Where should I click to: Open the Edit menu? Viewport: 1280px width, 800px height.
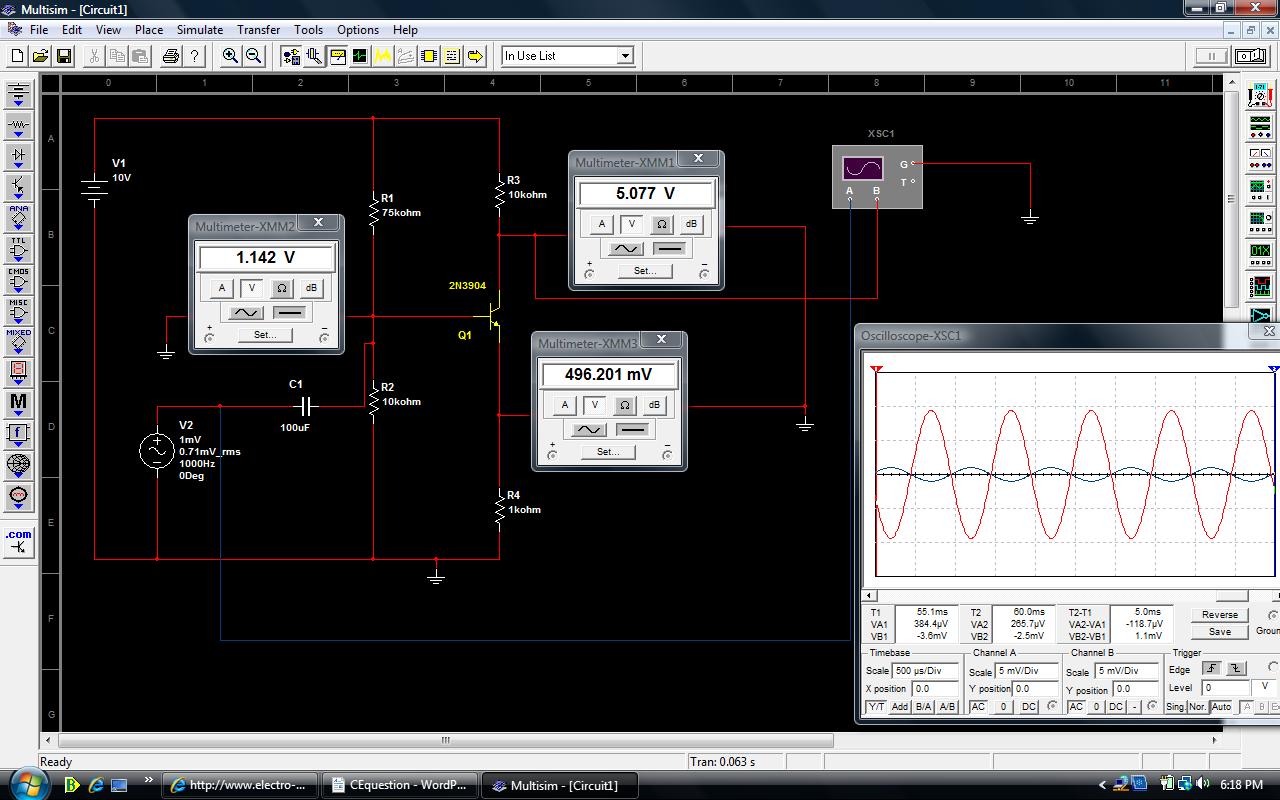click(72, 30)
